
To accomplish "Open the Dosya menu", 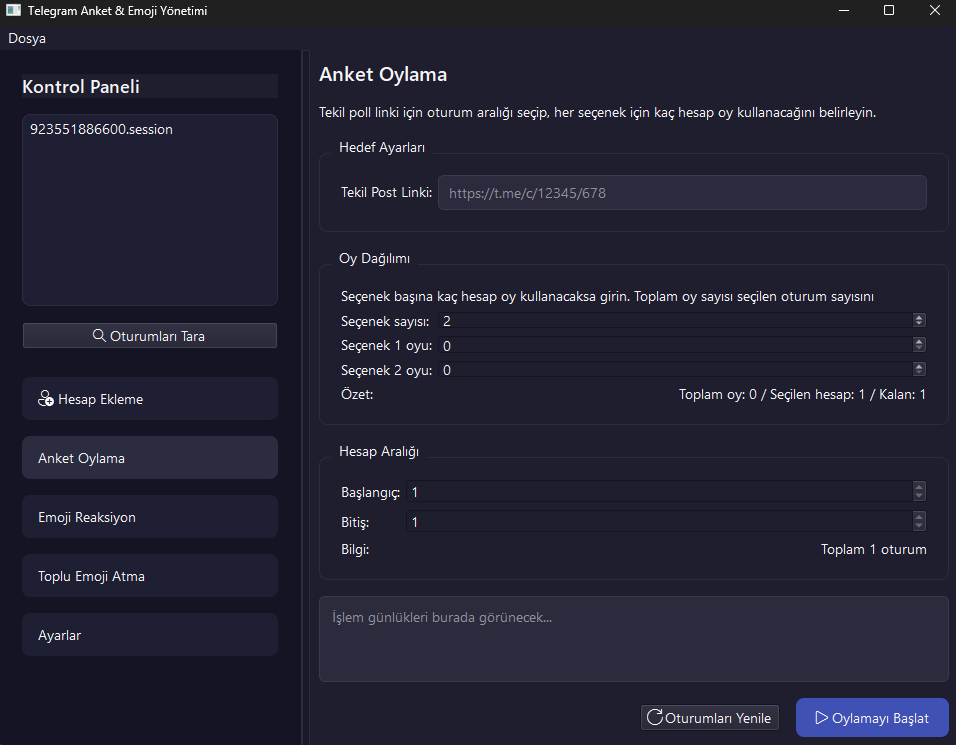I will point(27,38).
